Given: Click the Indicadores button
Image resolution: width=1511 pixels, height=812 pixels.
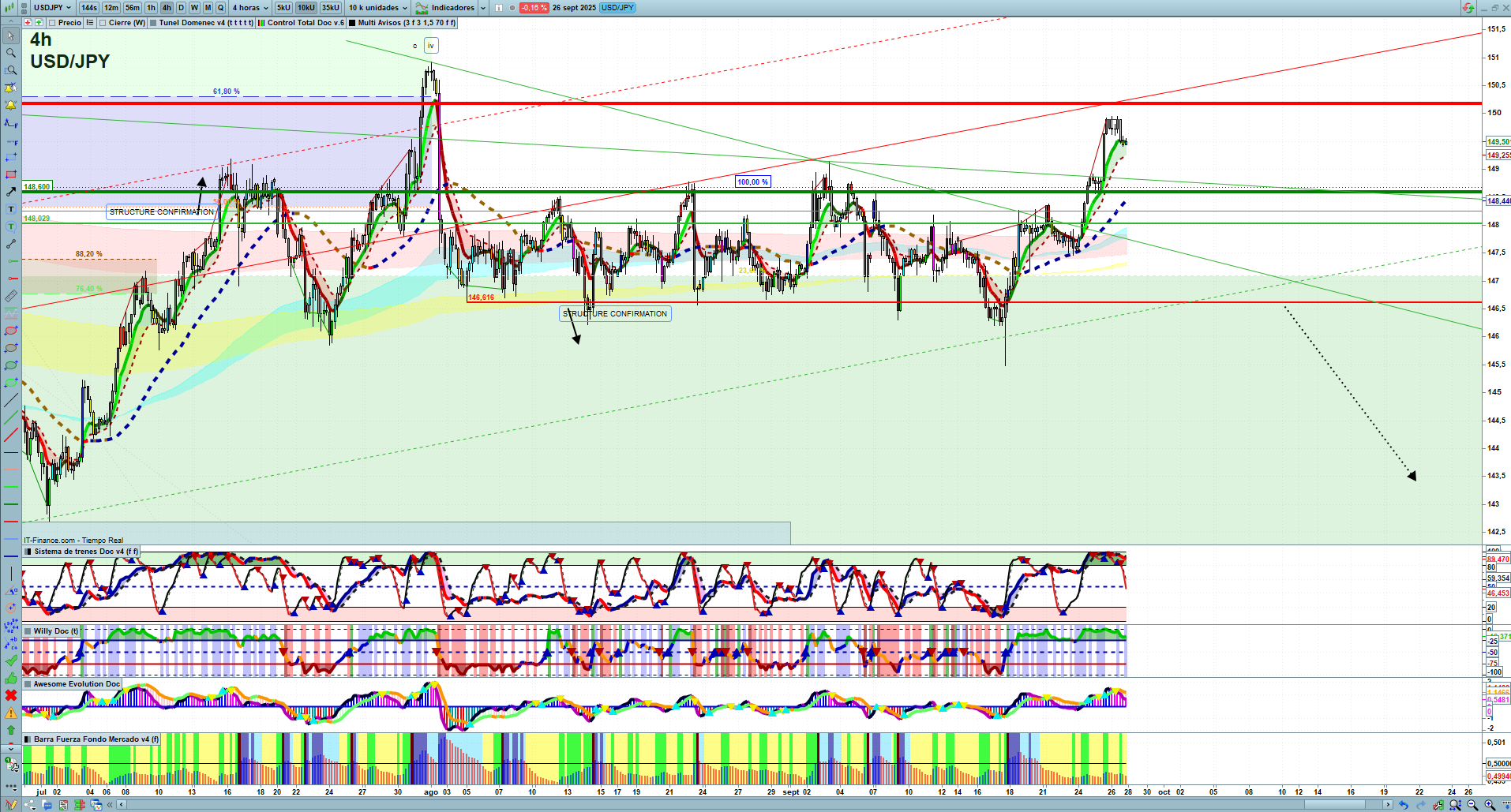Looking at the screenshot, I should click(x=445, y=8).
